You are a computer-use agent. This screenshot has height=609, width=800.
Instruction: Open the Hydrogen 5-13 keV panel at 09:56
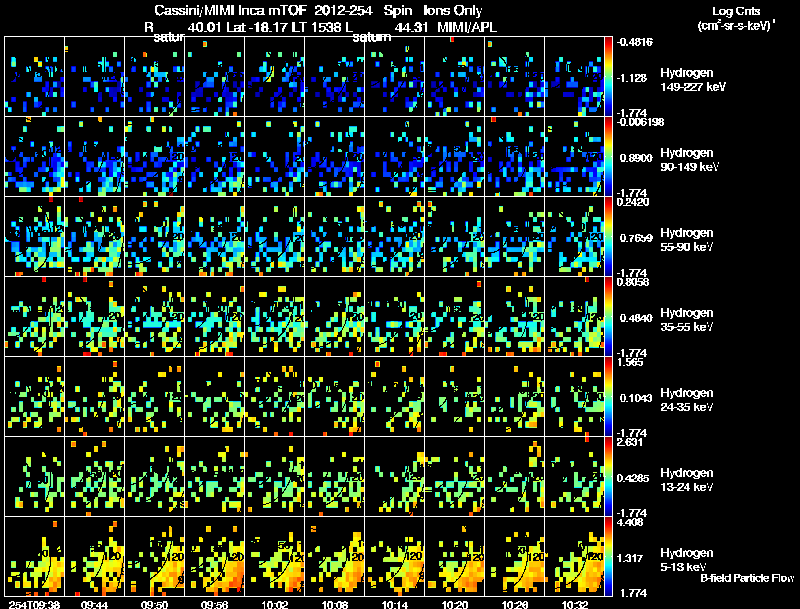(x=214, y=556)
